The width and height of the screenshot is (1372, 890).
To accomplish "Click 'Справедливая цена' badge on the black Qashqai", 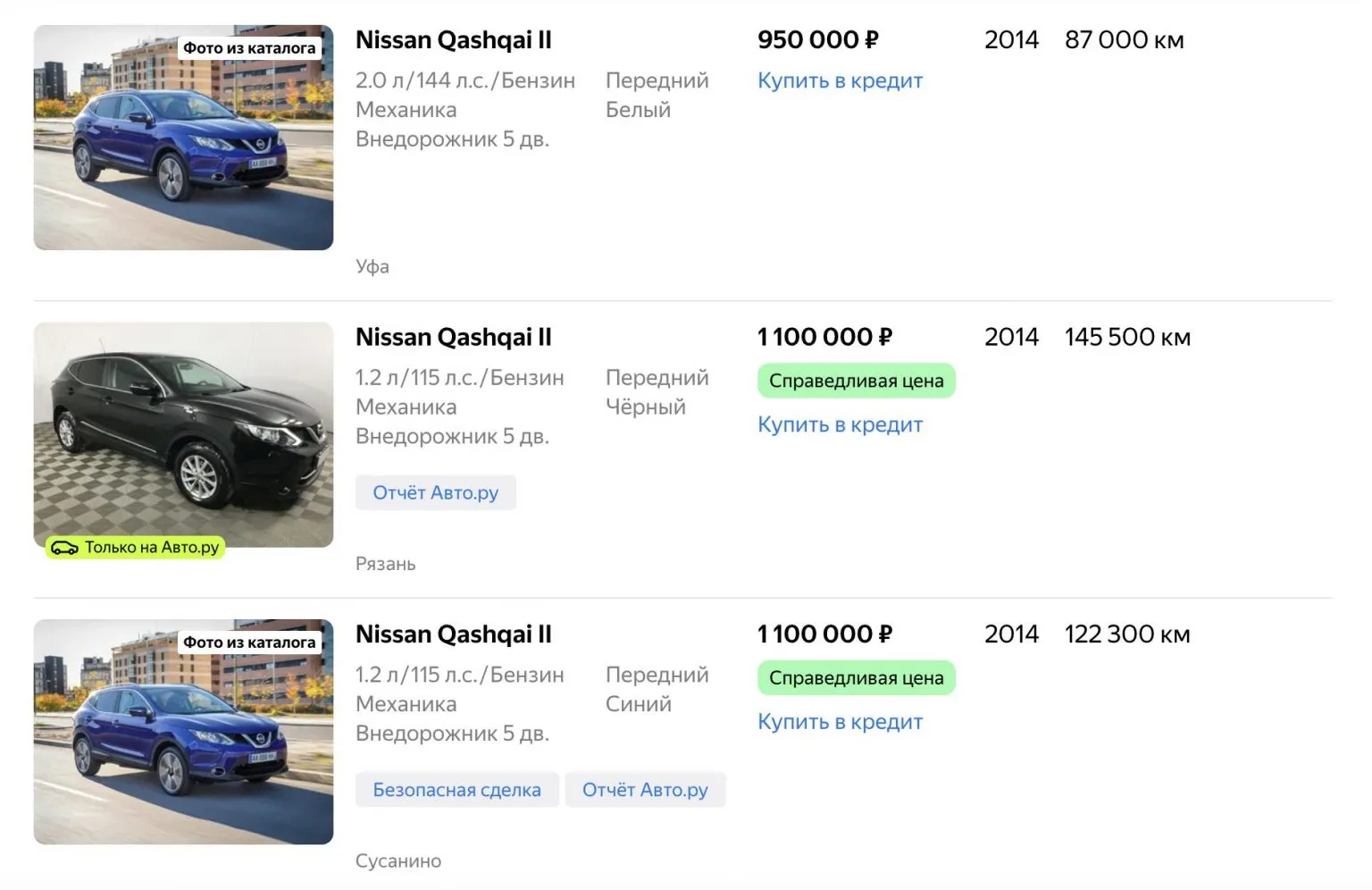I will (856, 381).
